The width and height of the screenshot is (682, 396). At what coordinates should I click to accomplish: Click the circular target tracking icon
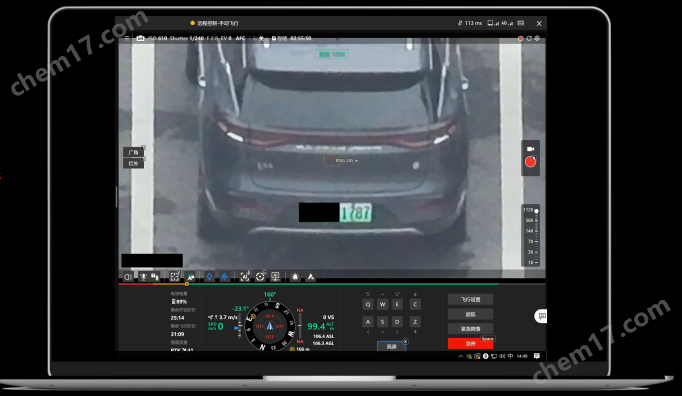[260, 276]
